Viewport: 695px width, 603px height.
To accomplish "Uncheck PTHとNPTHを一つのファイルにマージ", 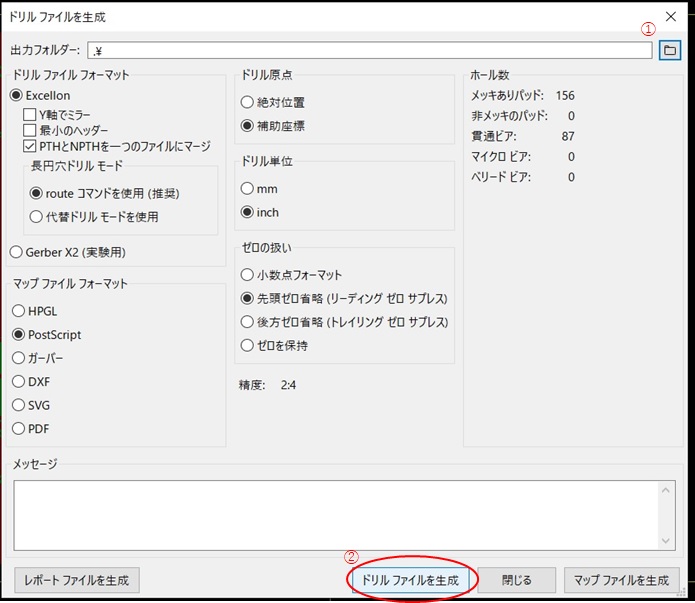I will pyautogui.click(x=30, y=146).
